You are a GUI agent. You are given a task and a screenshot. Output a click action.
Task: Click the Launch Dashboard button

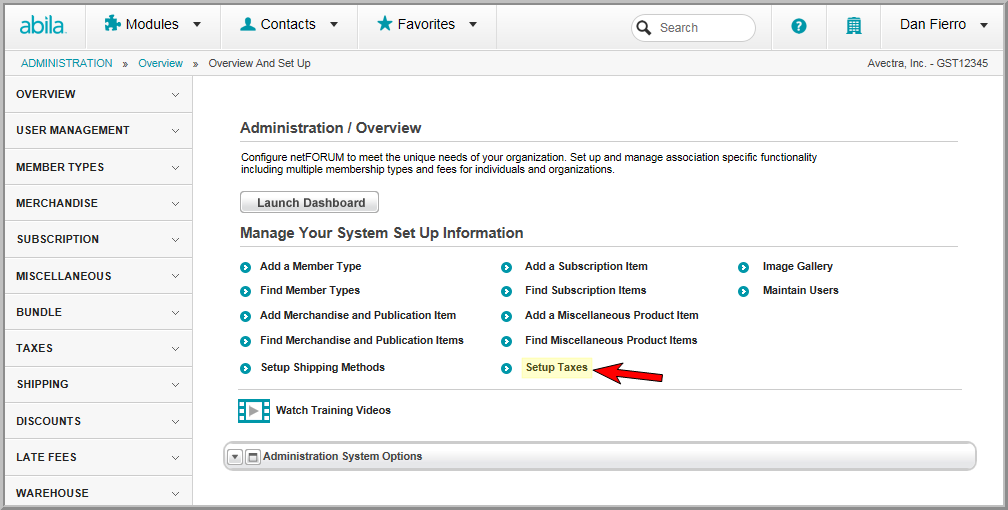(309, 203)
